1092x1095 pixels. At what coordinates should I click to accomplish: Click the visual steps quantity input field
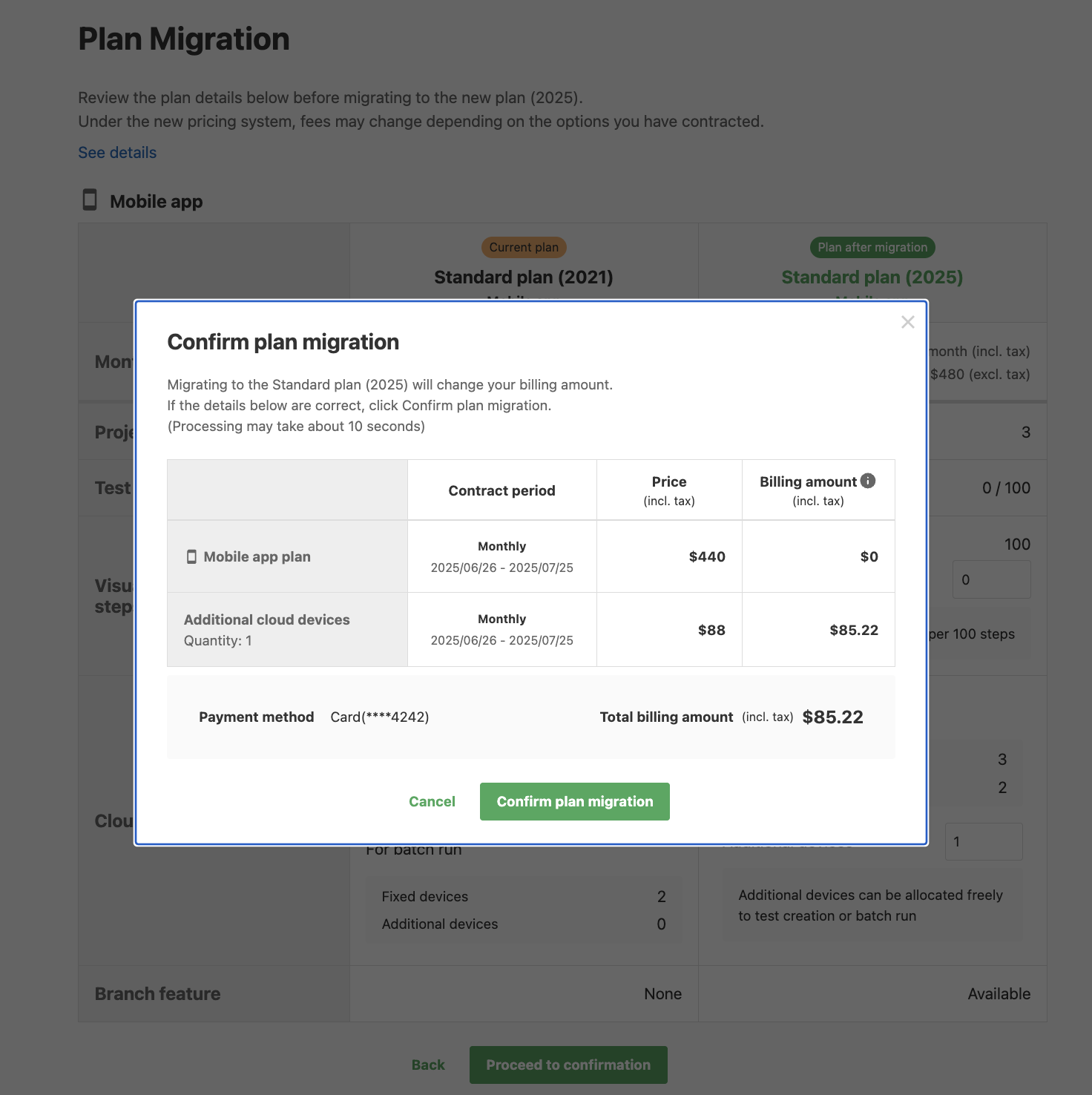pos(991,579)
